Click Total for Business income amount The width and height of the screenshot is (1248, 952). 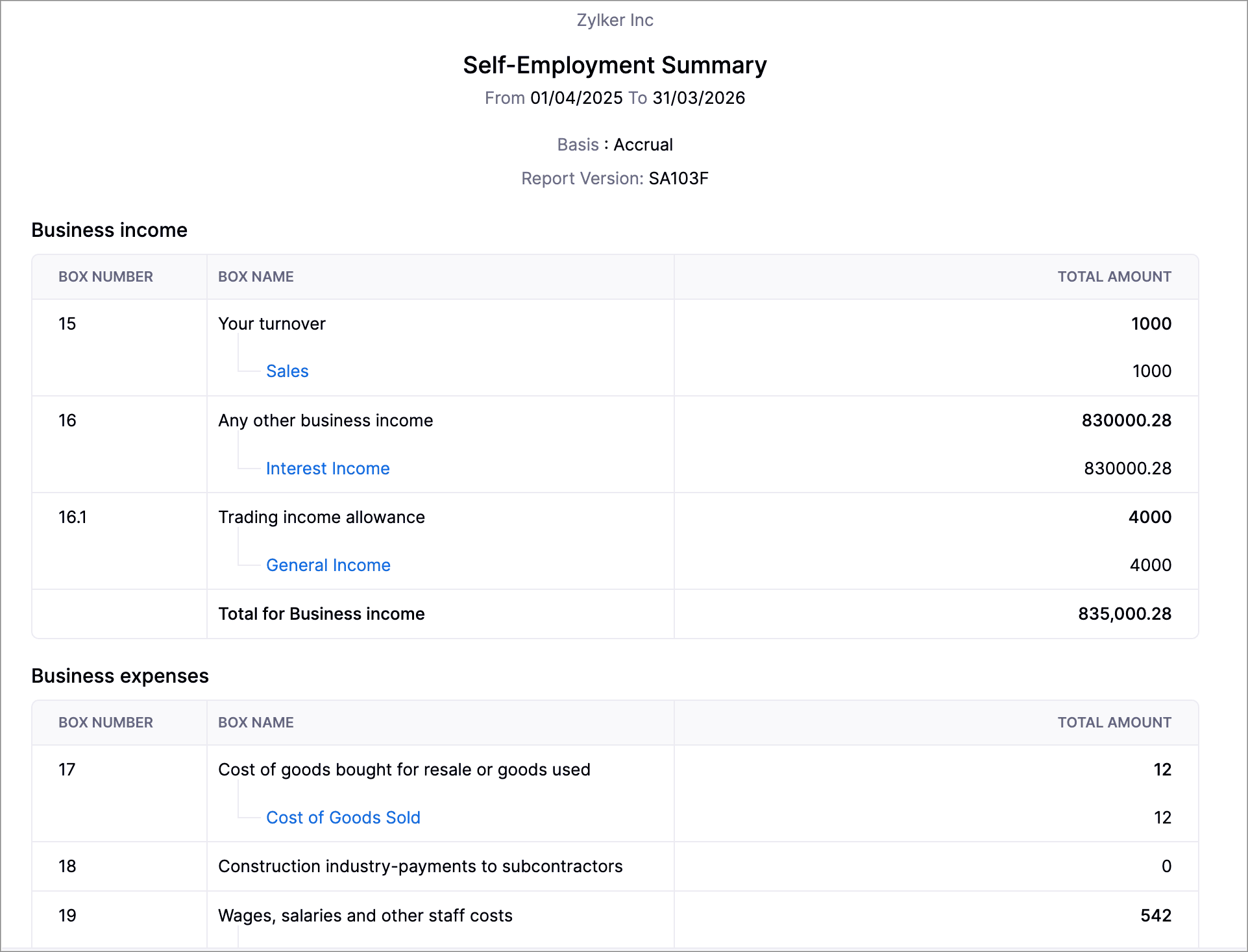tap(1124, 614)
